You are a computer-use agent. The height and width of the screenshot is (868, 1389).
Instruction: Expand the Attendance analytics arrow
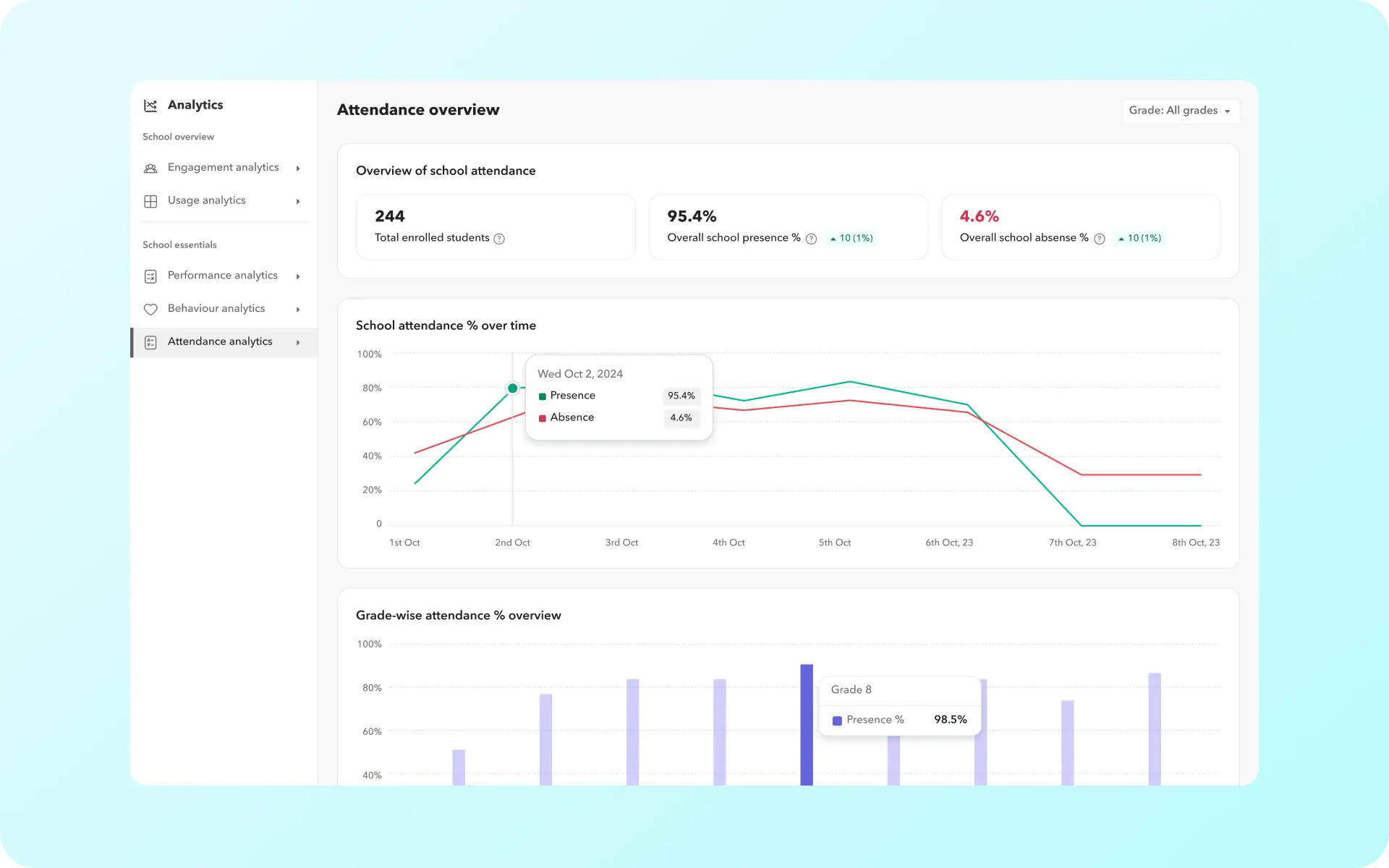click(x=298, y=343)
